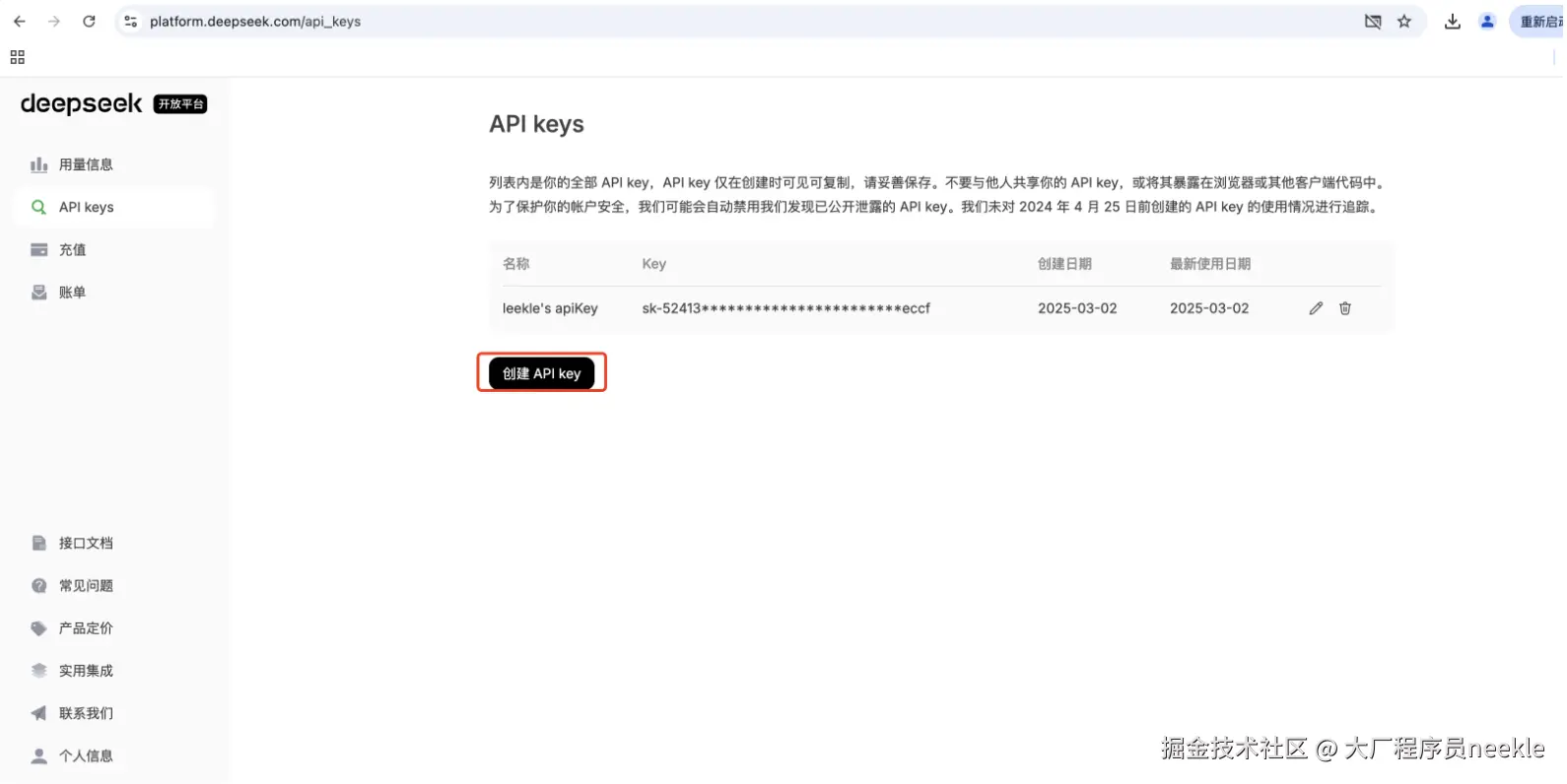The height and width of the screenshot is (784, 1567).
Task: Click the API keys page heading
Action: pyautogui.click(x=536, y=124)
